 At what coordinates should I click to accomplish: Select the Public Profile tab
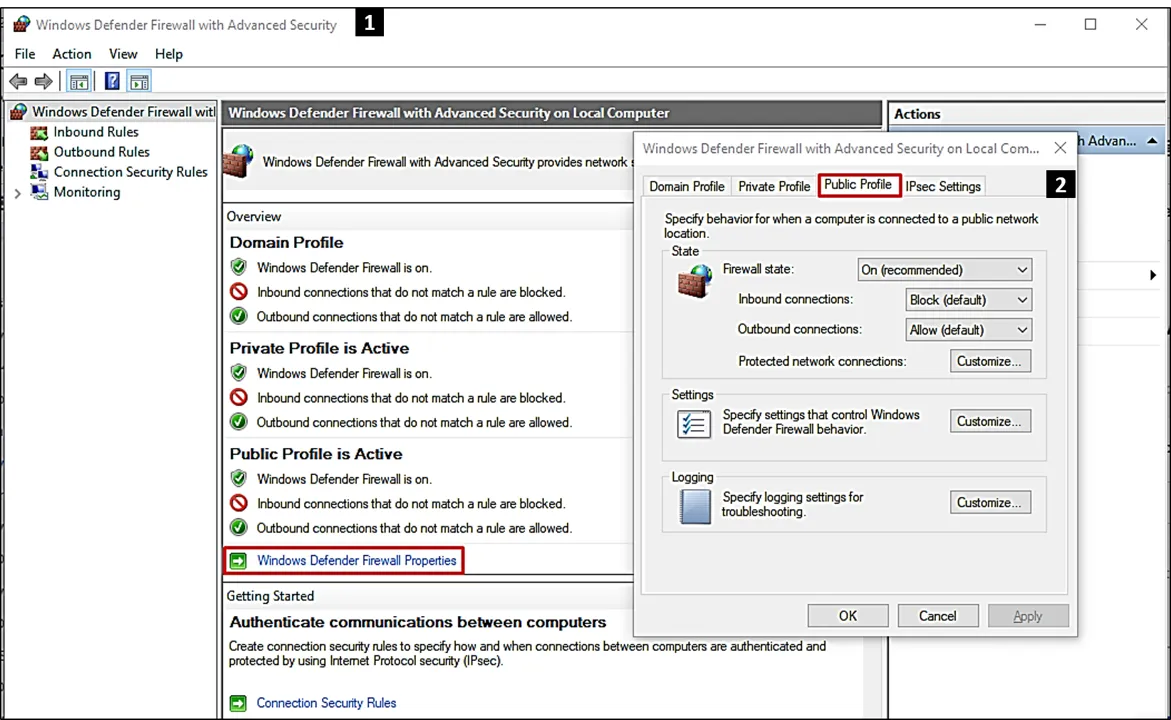pos(858,184)
